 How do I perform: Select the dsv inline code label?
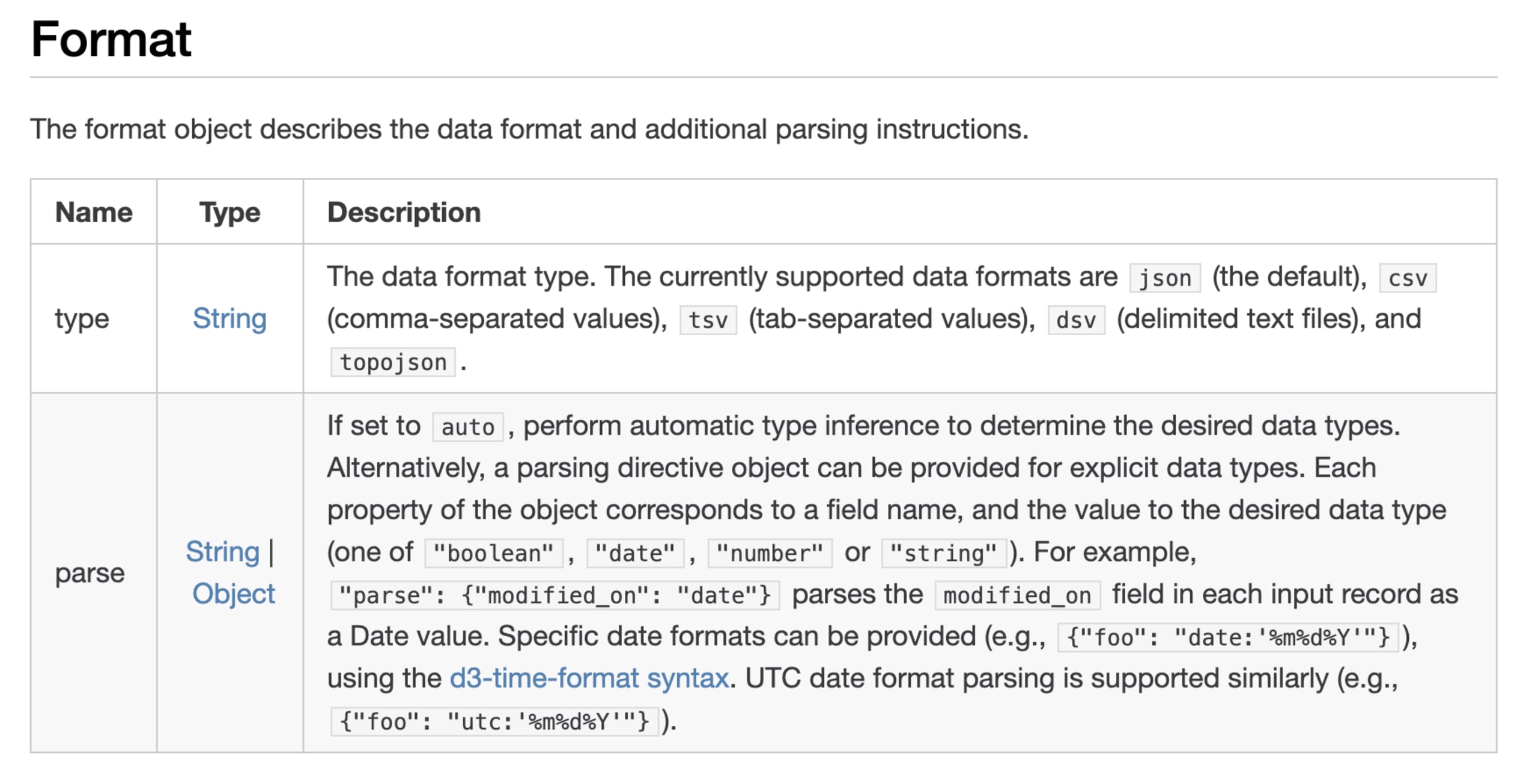tap(1075, 320)
